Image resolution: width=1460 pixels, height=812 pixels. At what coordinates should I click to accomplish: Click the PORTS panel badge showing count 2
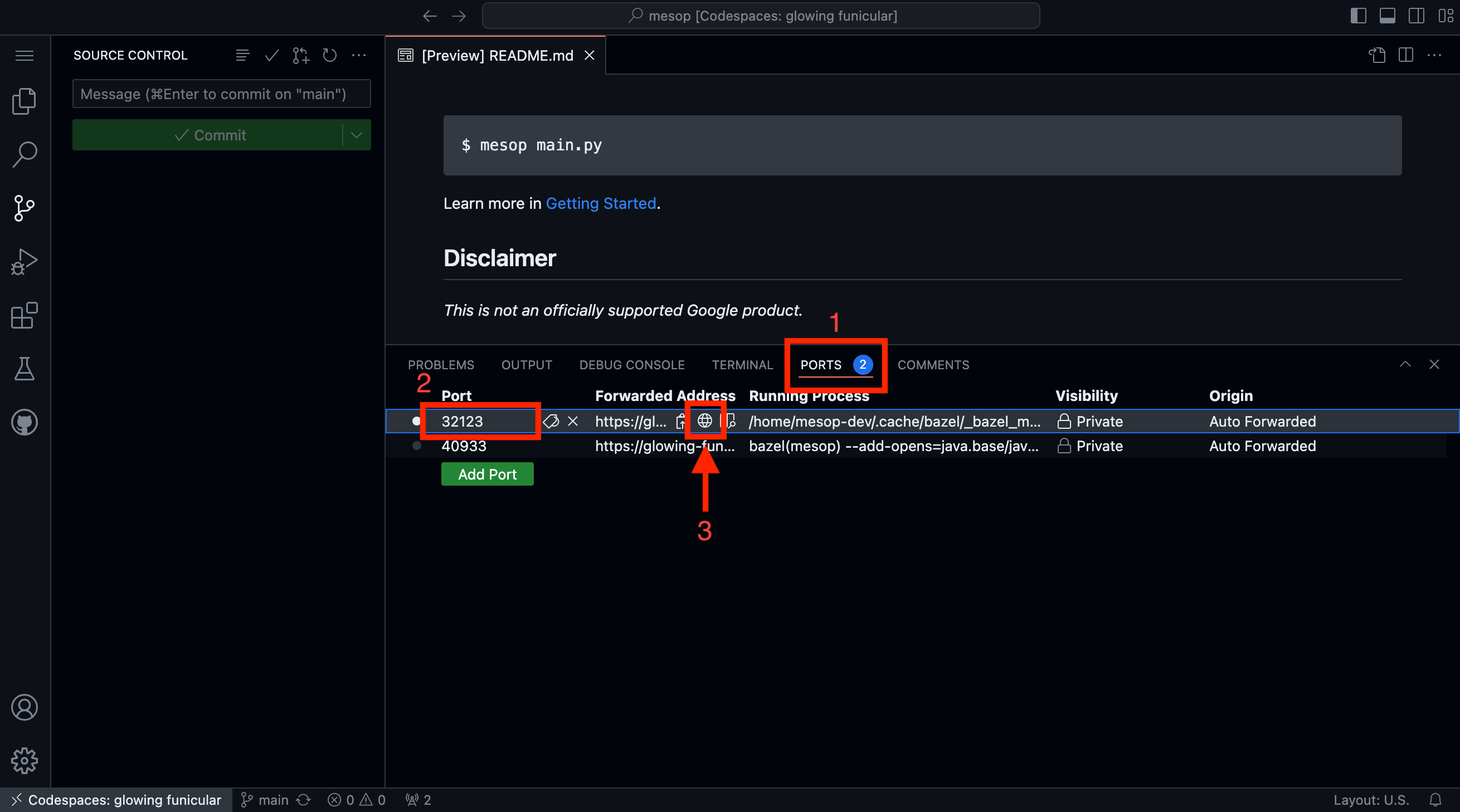click(862, 363)
